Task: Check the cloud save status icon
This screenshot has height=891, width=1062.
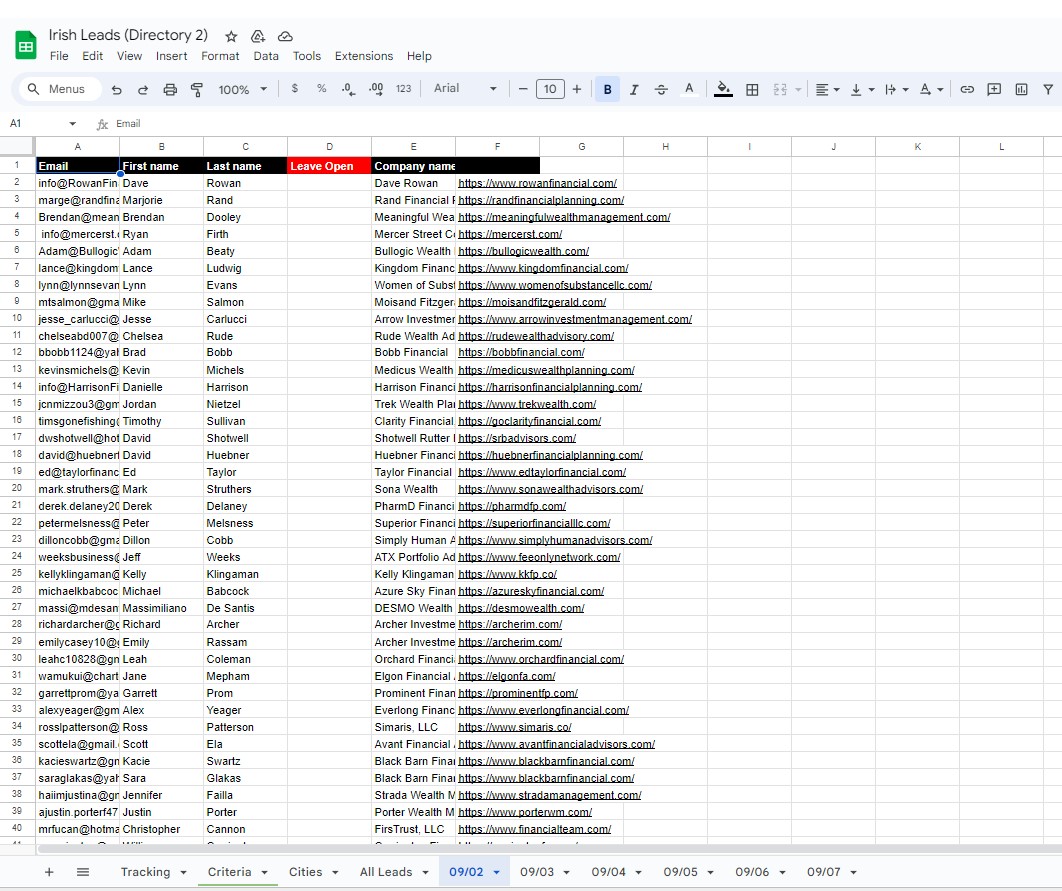Action: (285, 36)
